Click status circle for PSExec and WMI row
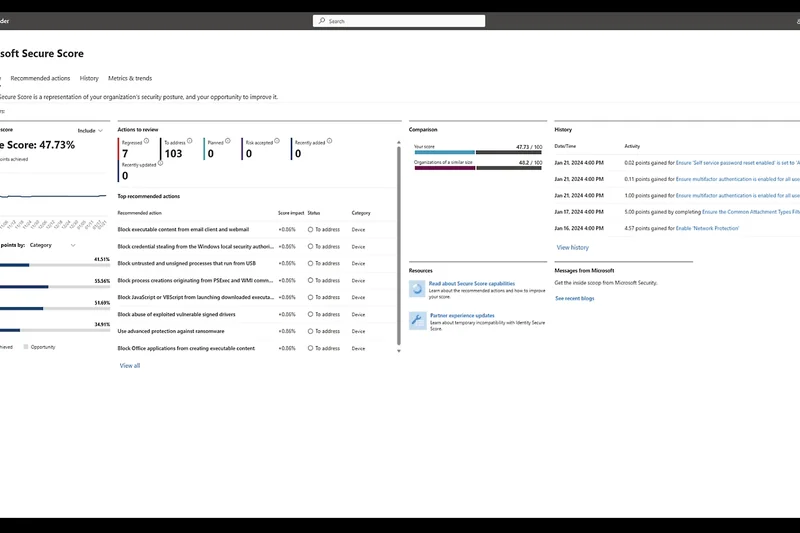The width and height of the screenshot is (800, 533). 310,281
